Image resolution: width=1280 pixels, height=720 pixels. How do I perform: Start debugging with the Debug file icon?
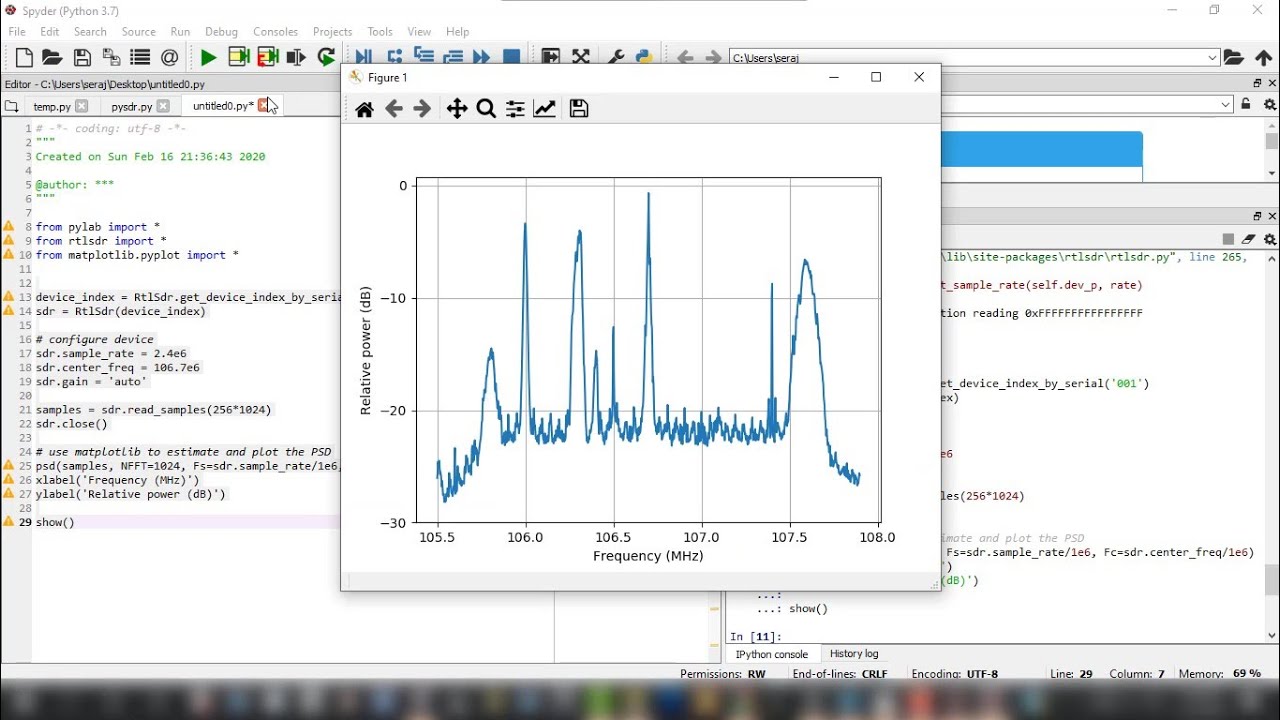pos(363,58)
